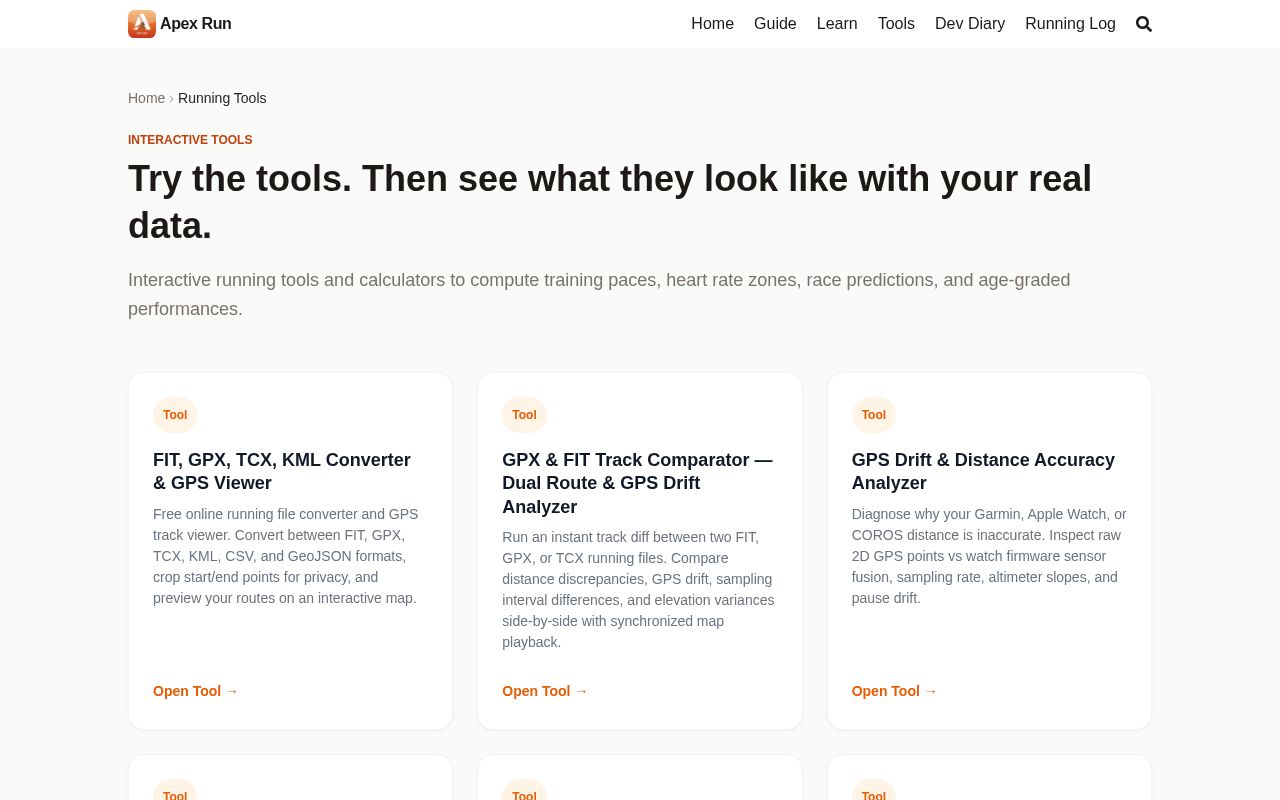Click the Home breadcrumb link
1280x800 pixels.
[146, 98]
